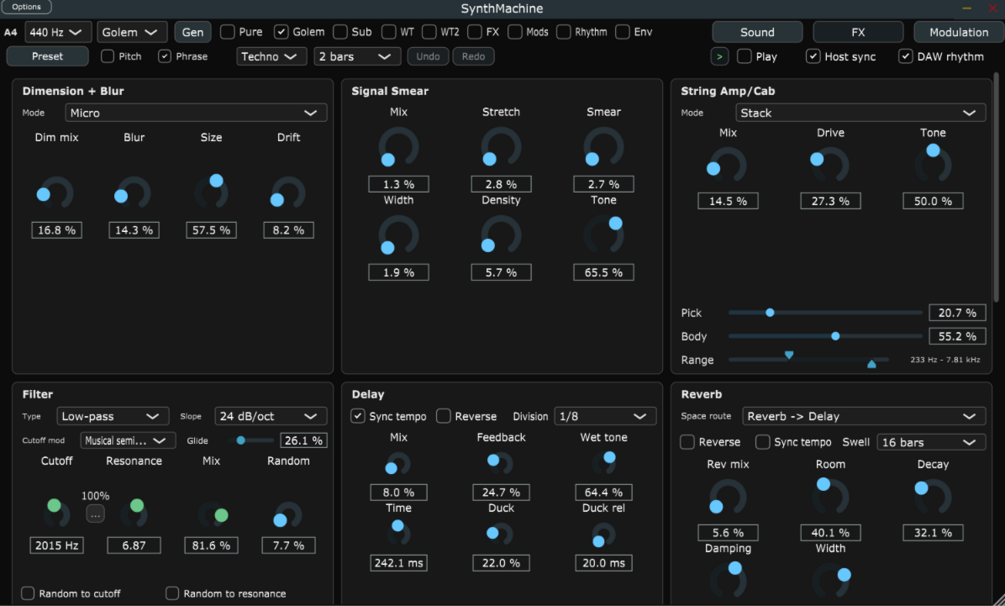Click the Filter Mix knob
Screen dimensions: 1005x606
point(212,514)
